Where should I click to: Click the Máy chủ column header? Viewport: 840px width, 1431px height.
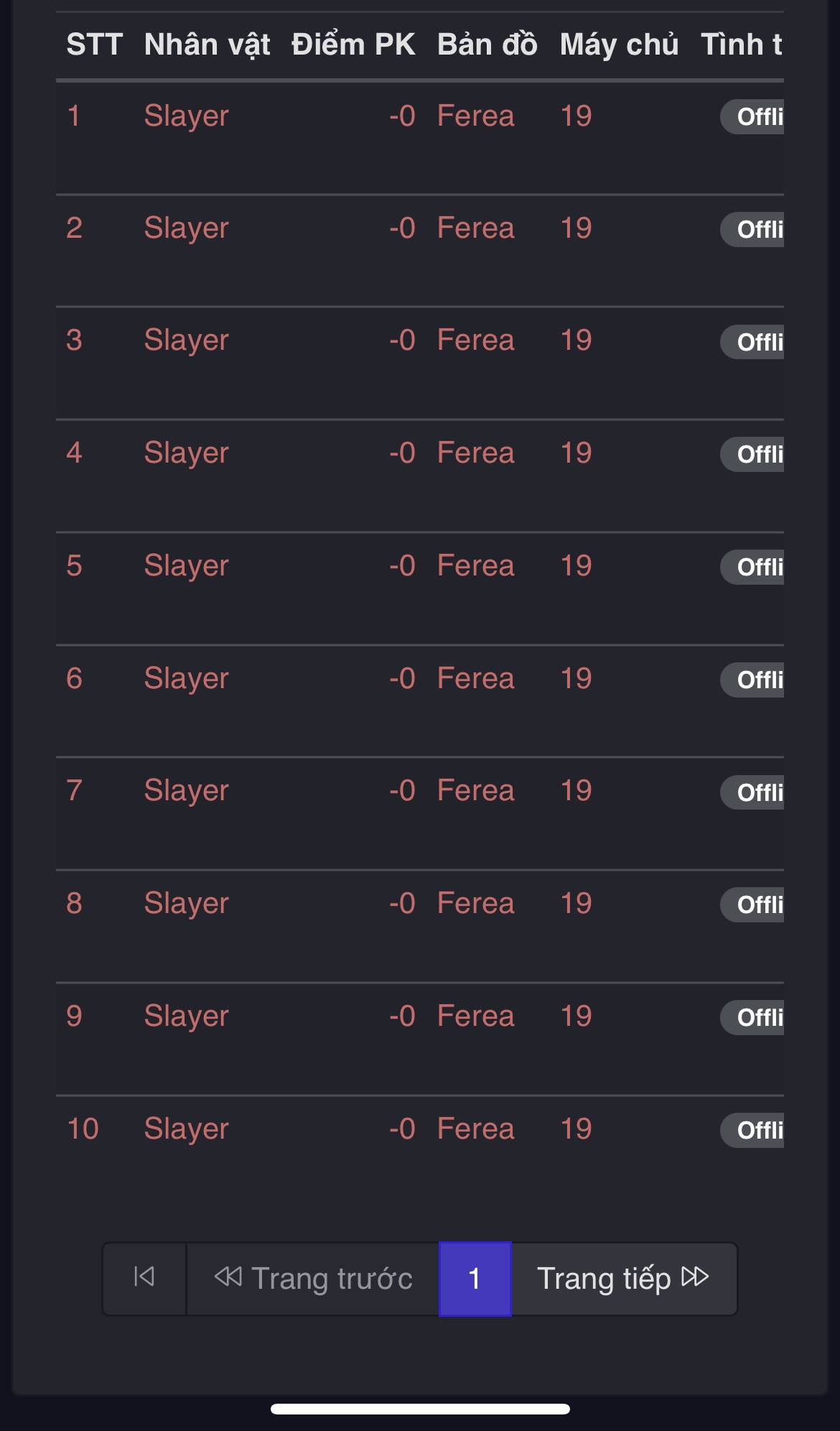(619, 45)
